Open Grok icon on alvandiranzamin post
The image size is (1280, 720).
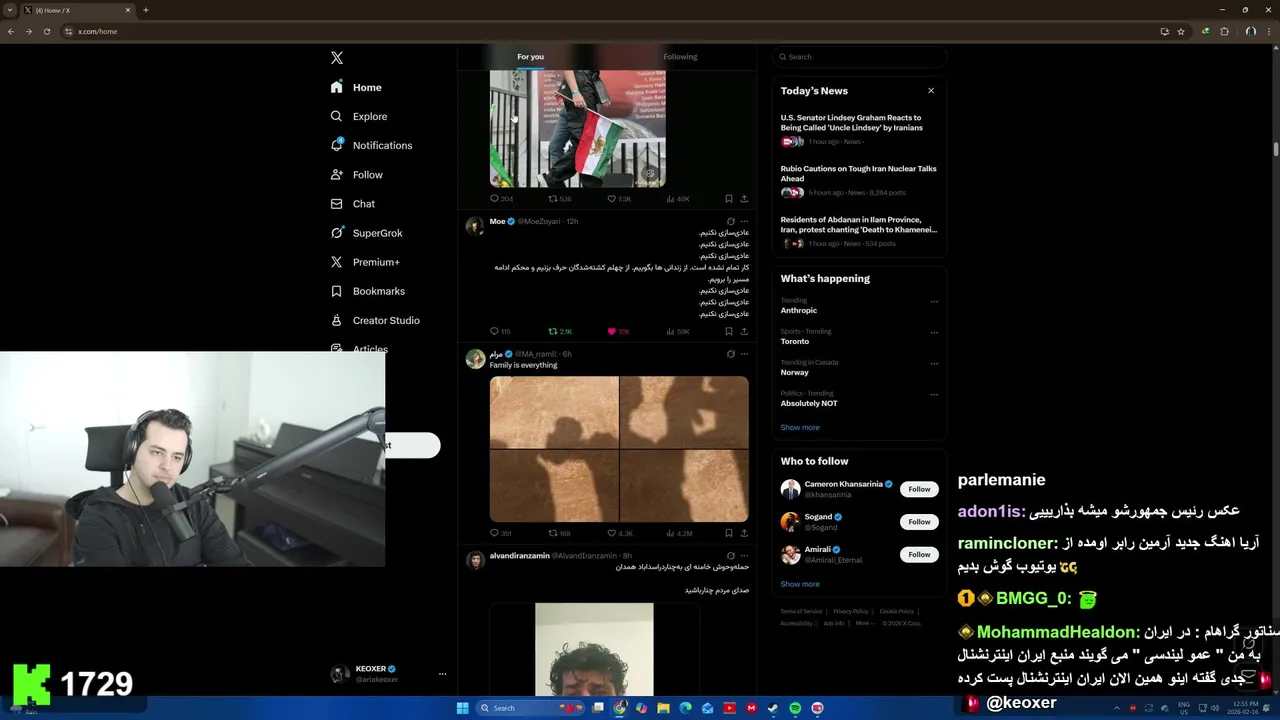(x=731, y=556)
